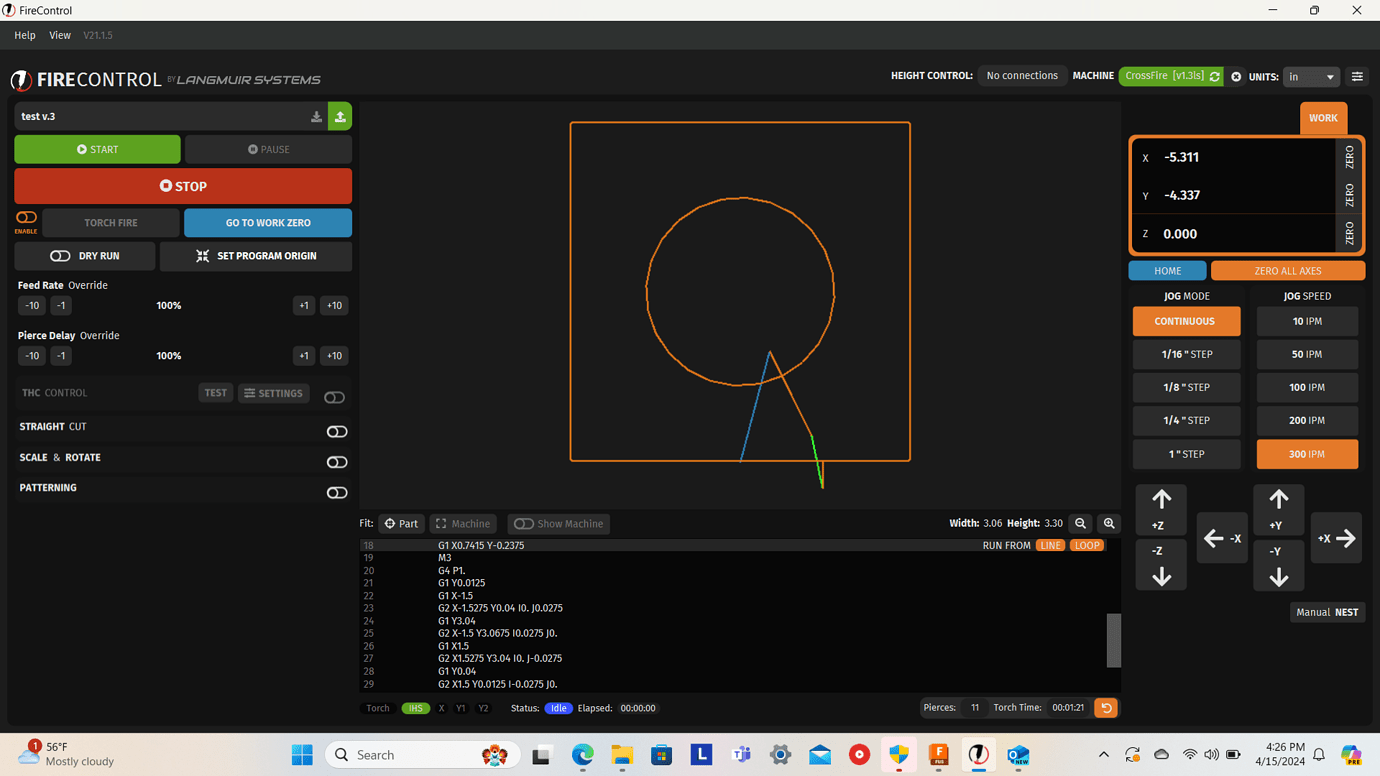The height and width of the screenshot is (776, 1380).
Task: Click the save program download icon
Action: click(x=315, y=116)
